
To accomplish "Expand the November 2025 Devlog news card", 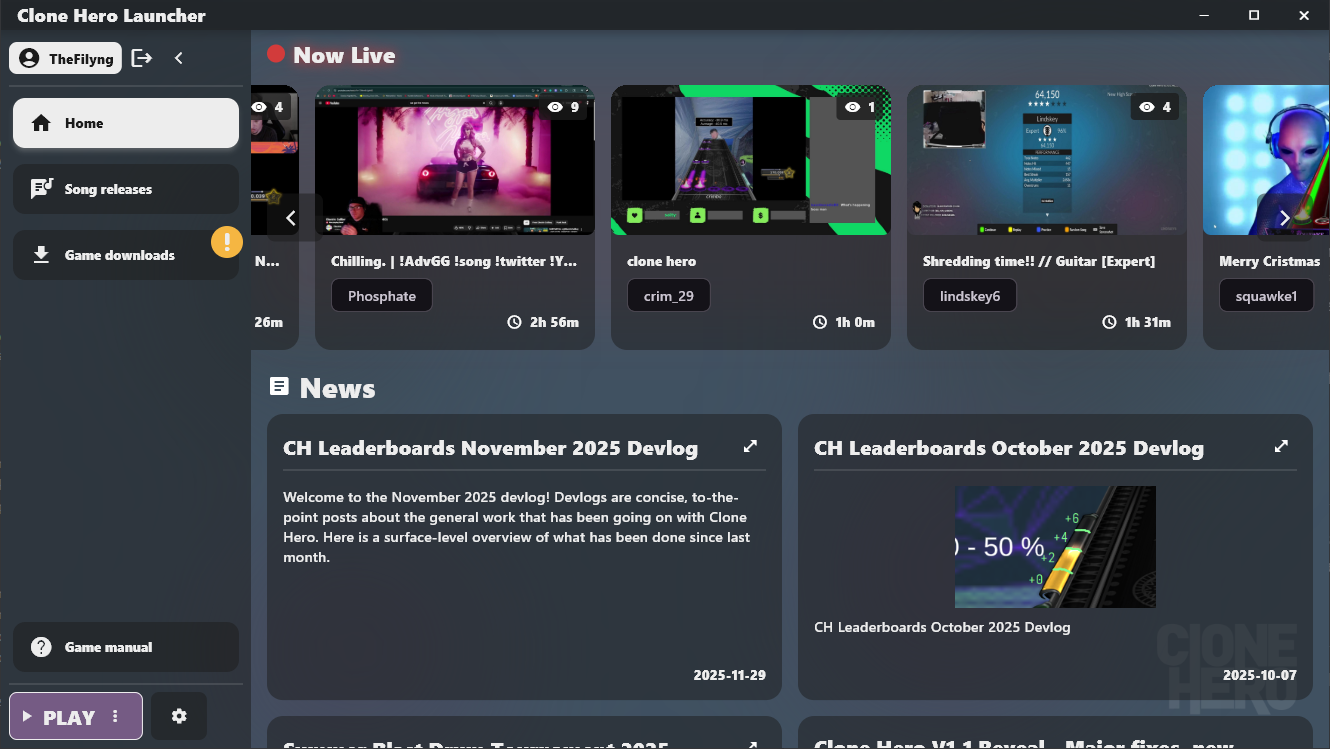I will [x=750, y=447].
